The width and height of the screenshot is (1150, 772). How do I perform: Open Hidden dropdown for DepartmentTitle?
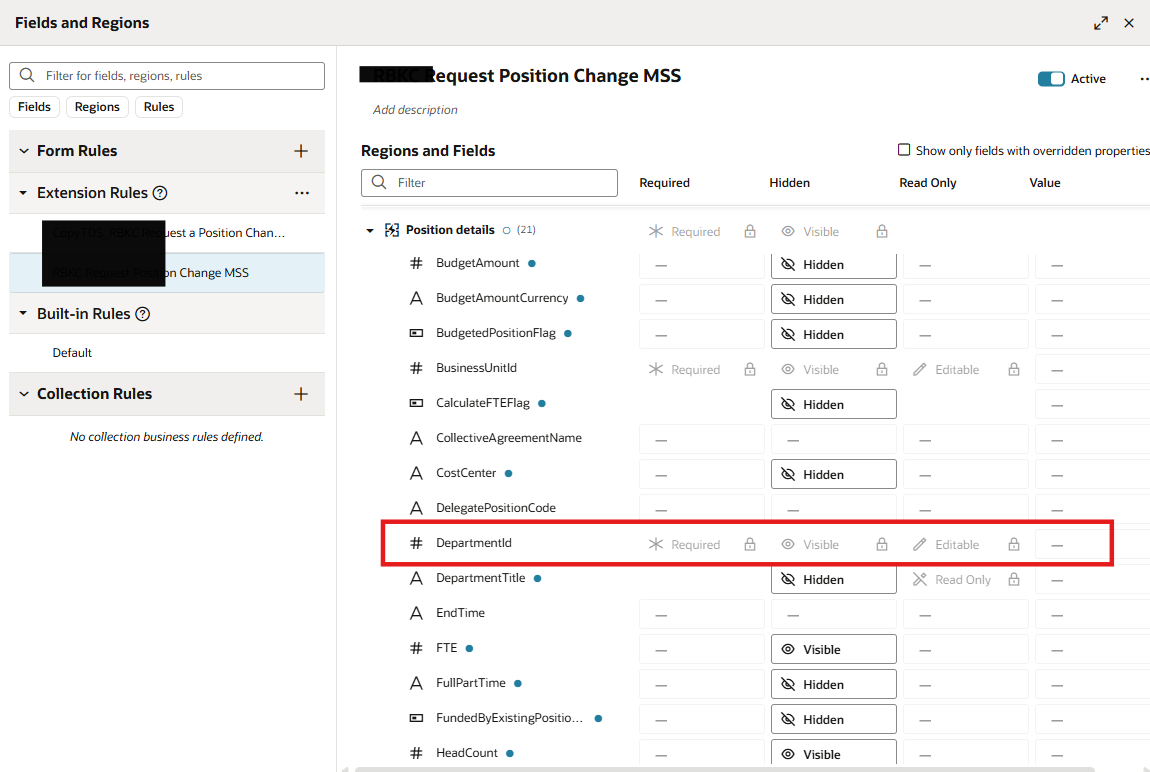tap(833, 579)
